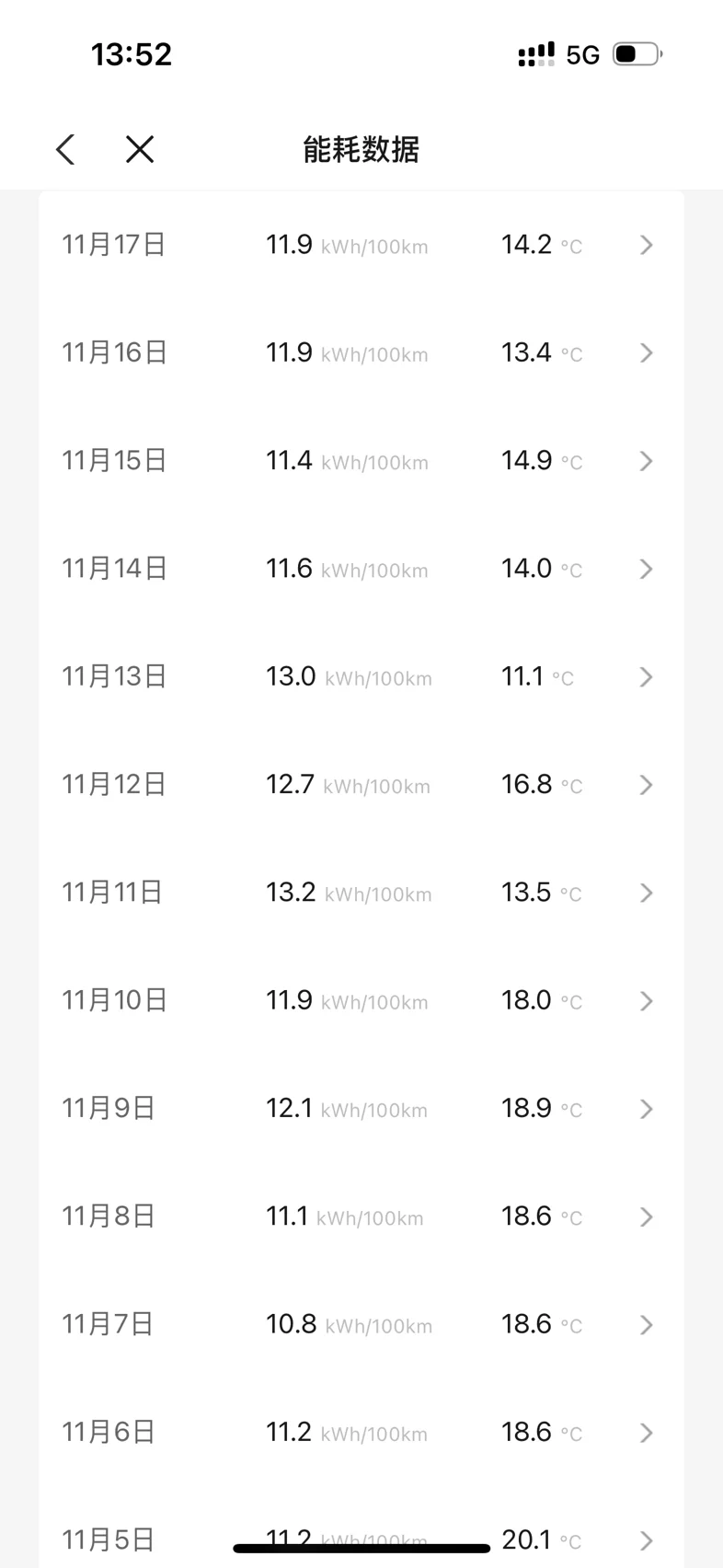Open details arrow for 11月13日

(646, 677)
